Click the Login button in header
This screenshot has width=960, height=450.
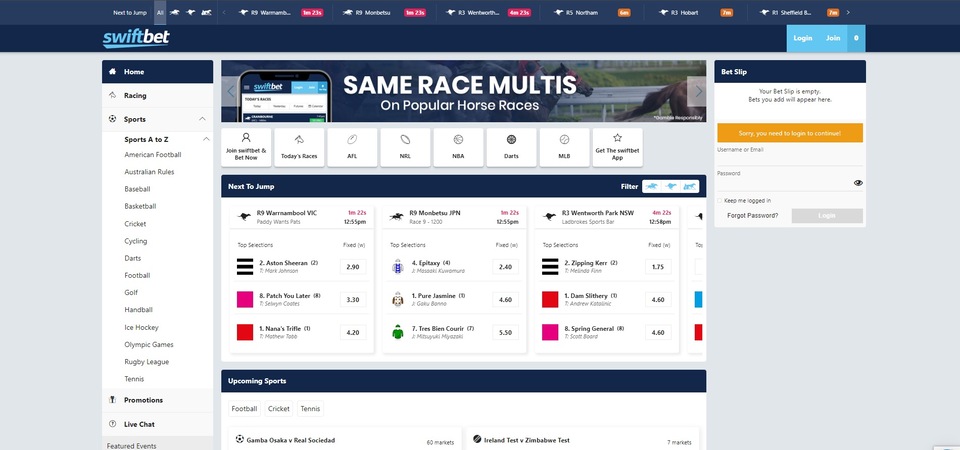tap(803, 38)
